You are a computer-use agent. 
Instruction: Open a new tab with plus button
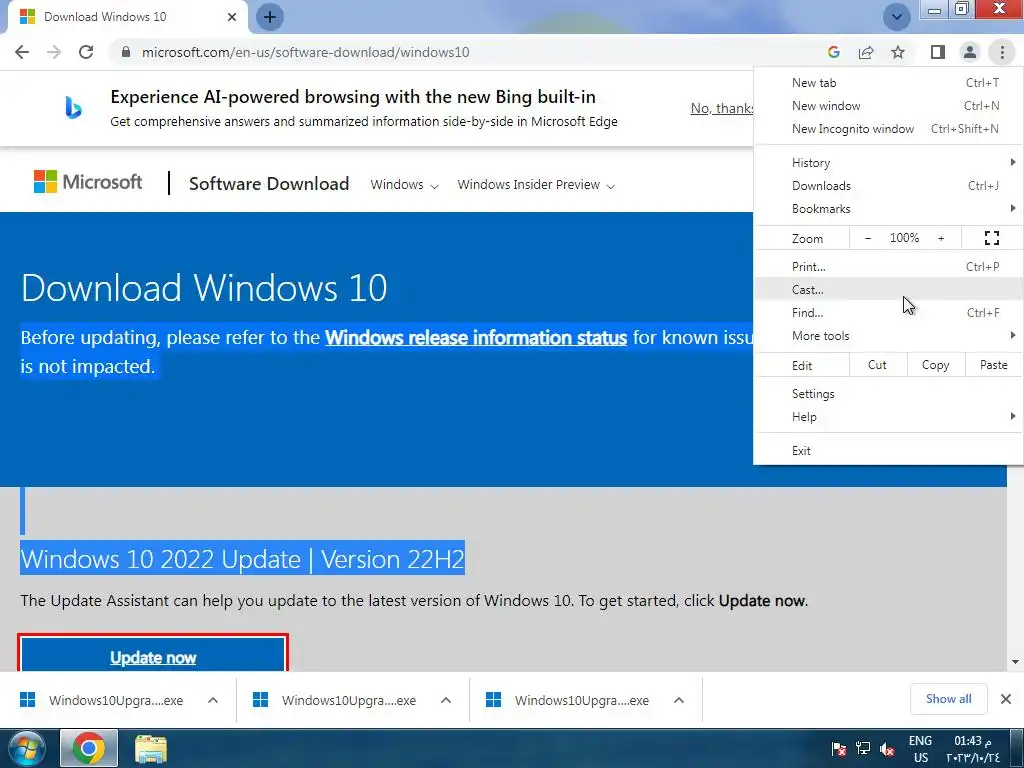pos(270,17)
